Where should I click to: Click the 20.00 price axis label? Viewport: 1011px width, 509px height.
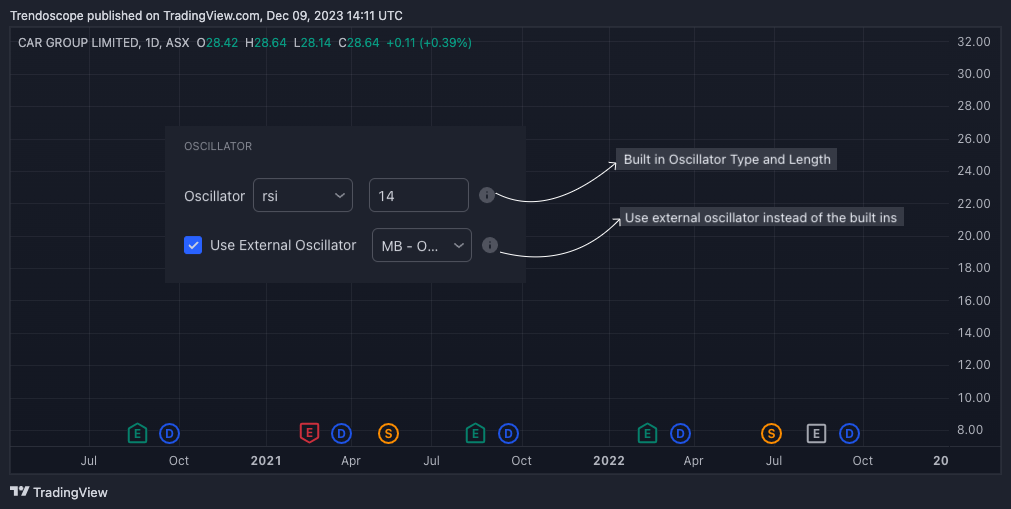(974, 235)
